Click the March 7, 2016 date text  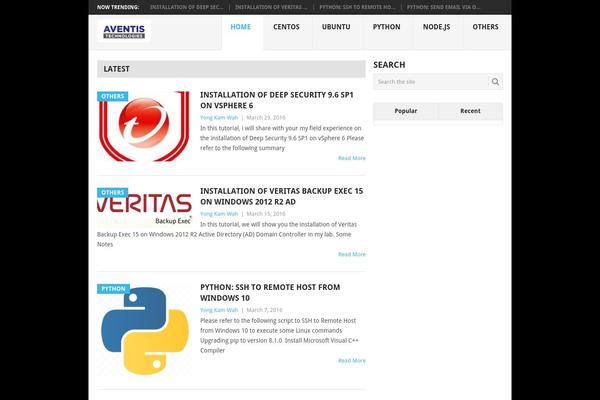(x=264, y=310)
